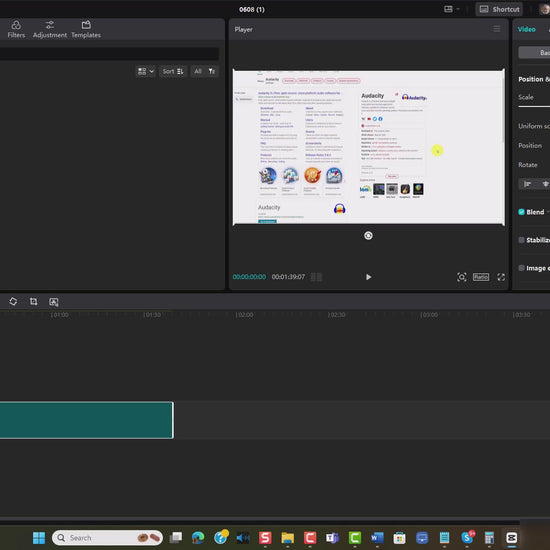Switch to the Video properties tab

tap(526, 29)
